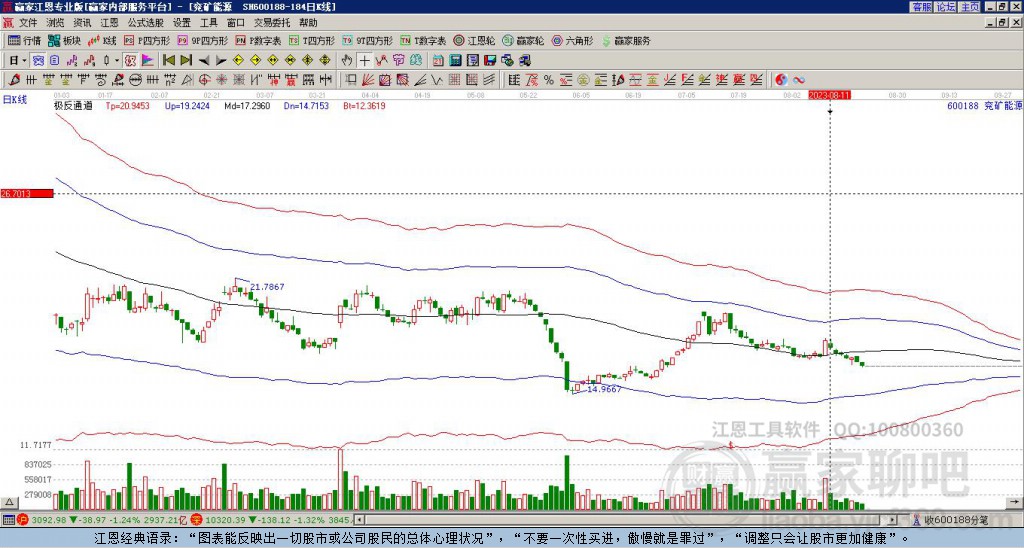Click the colored flag icon

(148, 61)
